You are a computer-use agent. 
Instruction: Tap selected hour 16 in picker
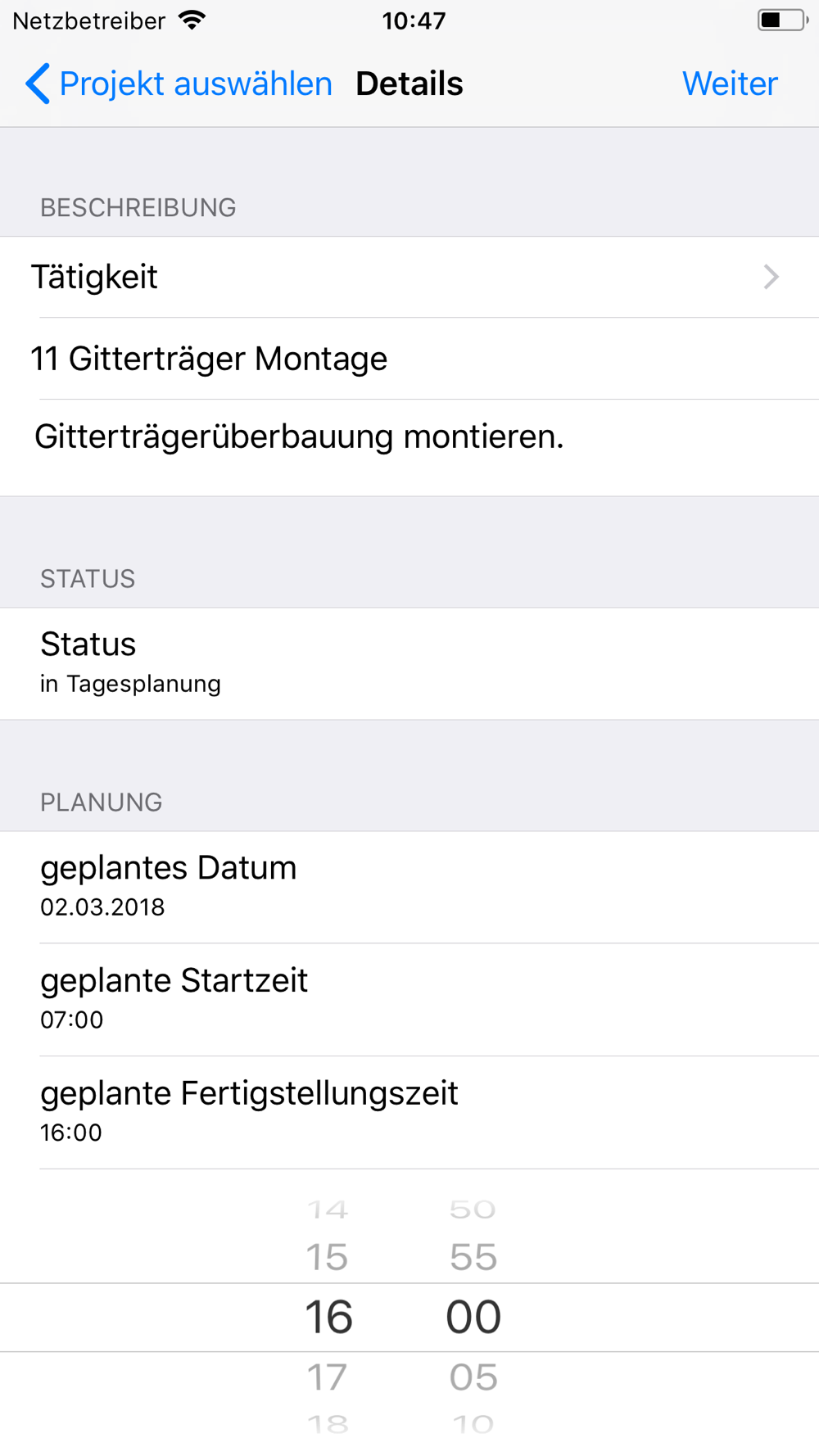(328, 1317)
